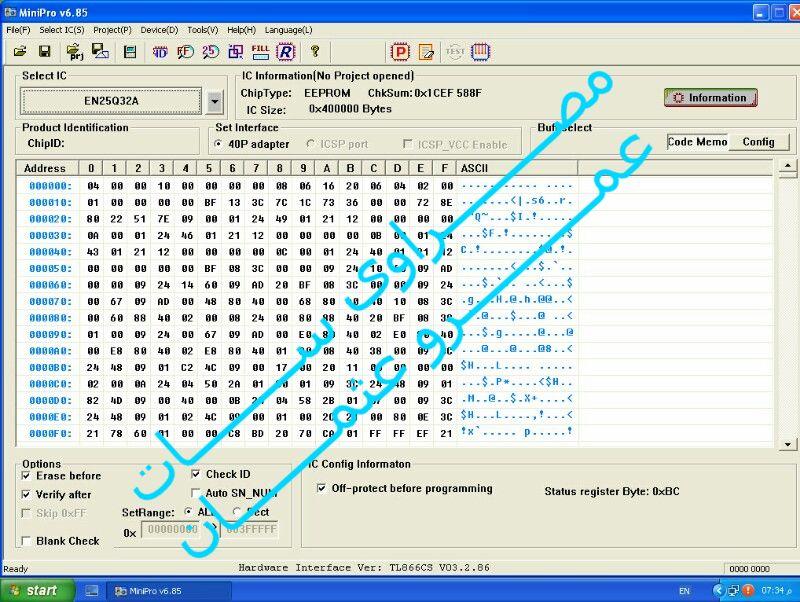
Task: Click the 25 SPI flash detect icon
Action: click(x=210, y=52)
